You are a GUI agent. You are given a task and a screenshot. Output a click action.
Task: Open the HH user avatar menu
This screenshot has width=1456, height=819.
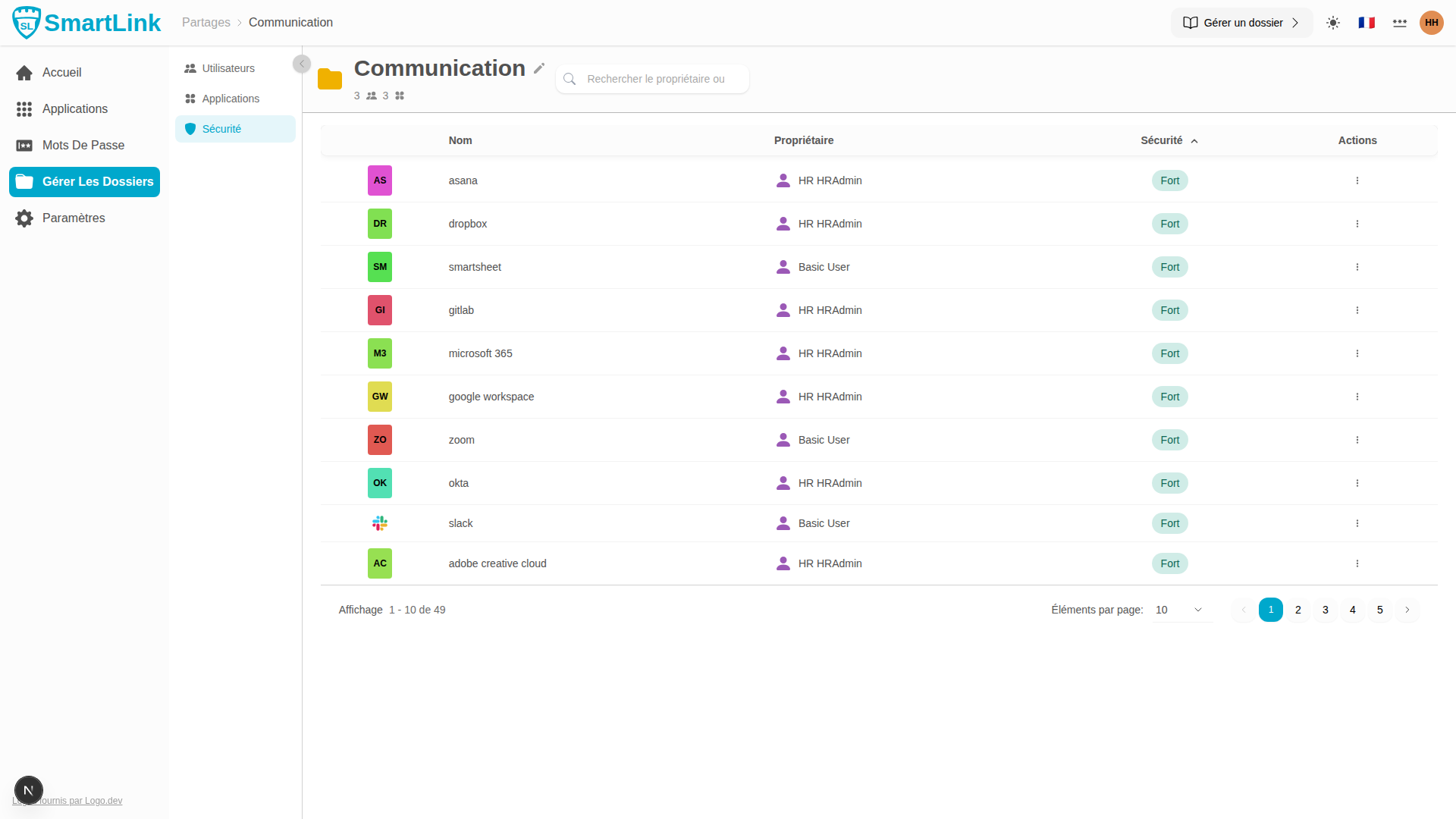coord(1432,23)
